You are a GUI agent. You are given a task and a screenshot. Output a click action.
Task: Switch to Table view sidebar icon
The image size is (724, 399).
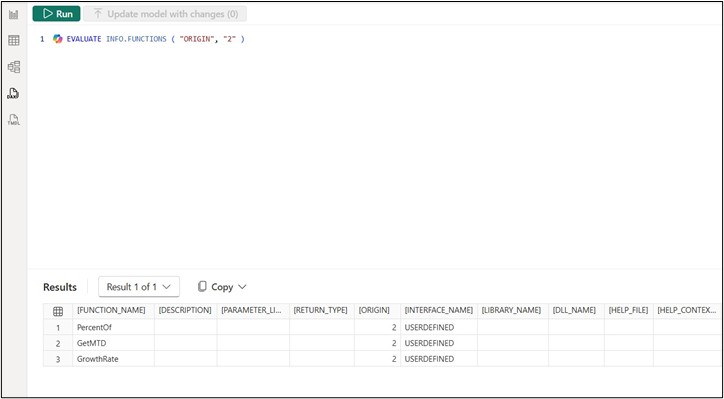(x=14, y=41)
